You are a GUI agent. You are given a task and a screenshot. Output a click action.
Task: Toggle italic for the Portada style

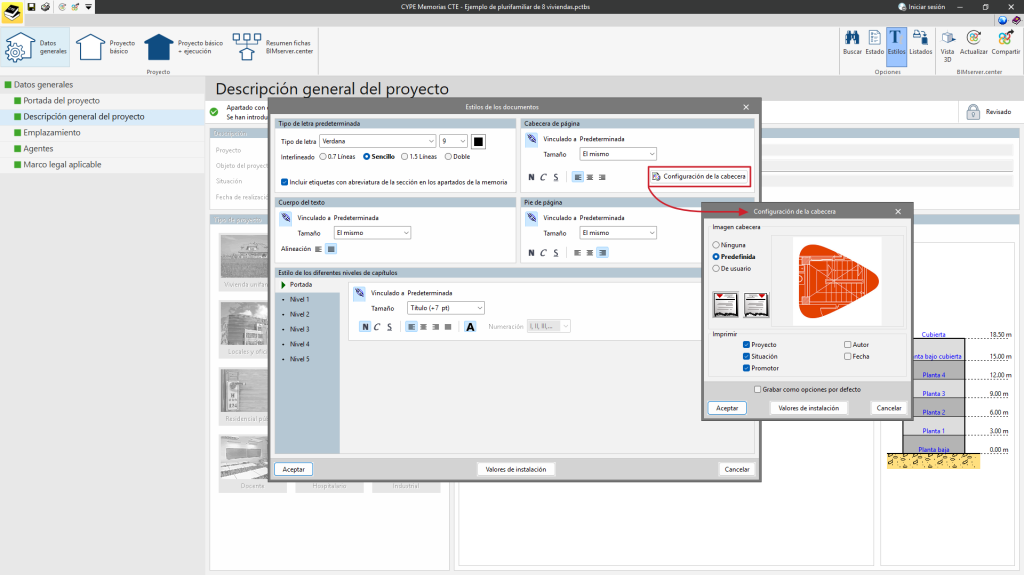click(377, 327)
